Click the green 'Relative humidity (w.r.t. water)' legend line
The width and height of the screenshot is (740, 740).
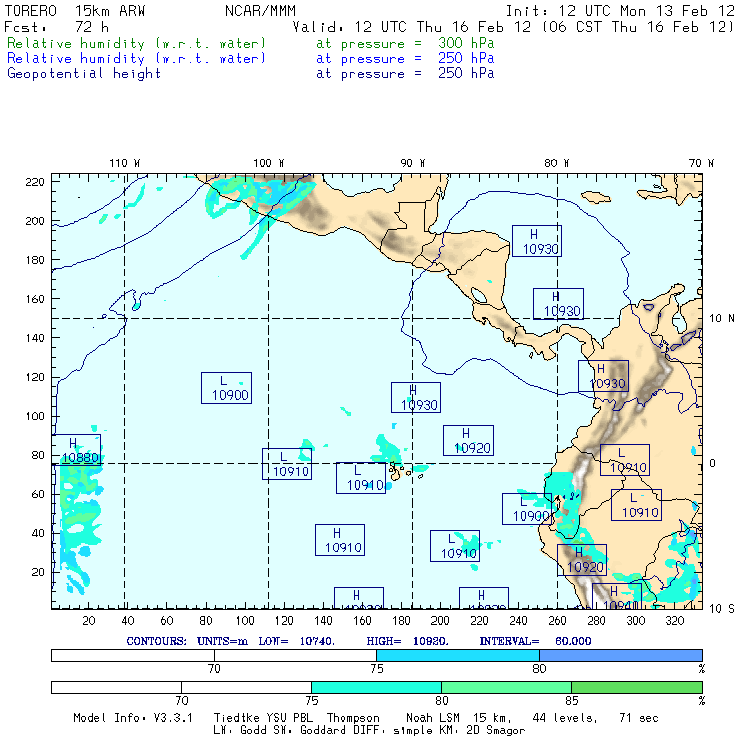pyautogui.click(x=136, y=43)
